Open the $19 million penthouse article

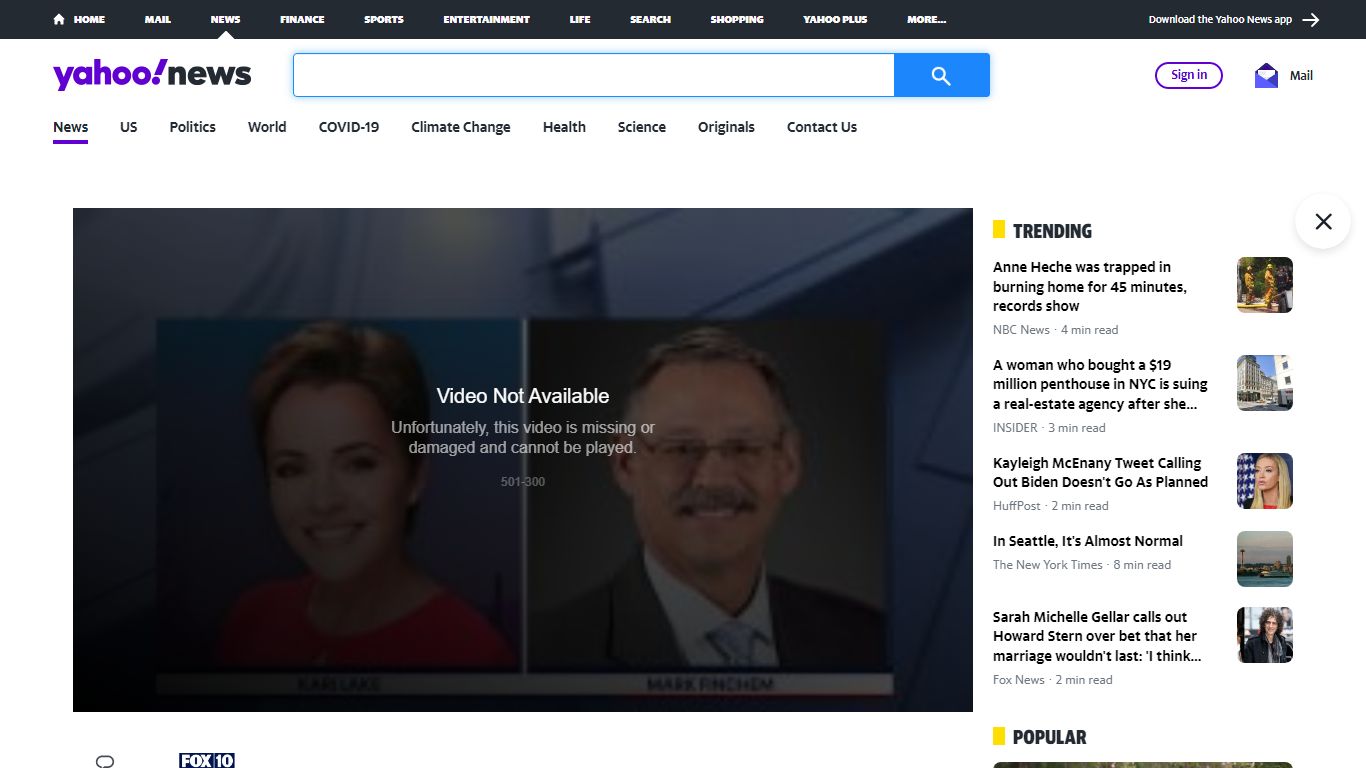coord(1100,384)
